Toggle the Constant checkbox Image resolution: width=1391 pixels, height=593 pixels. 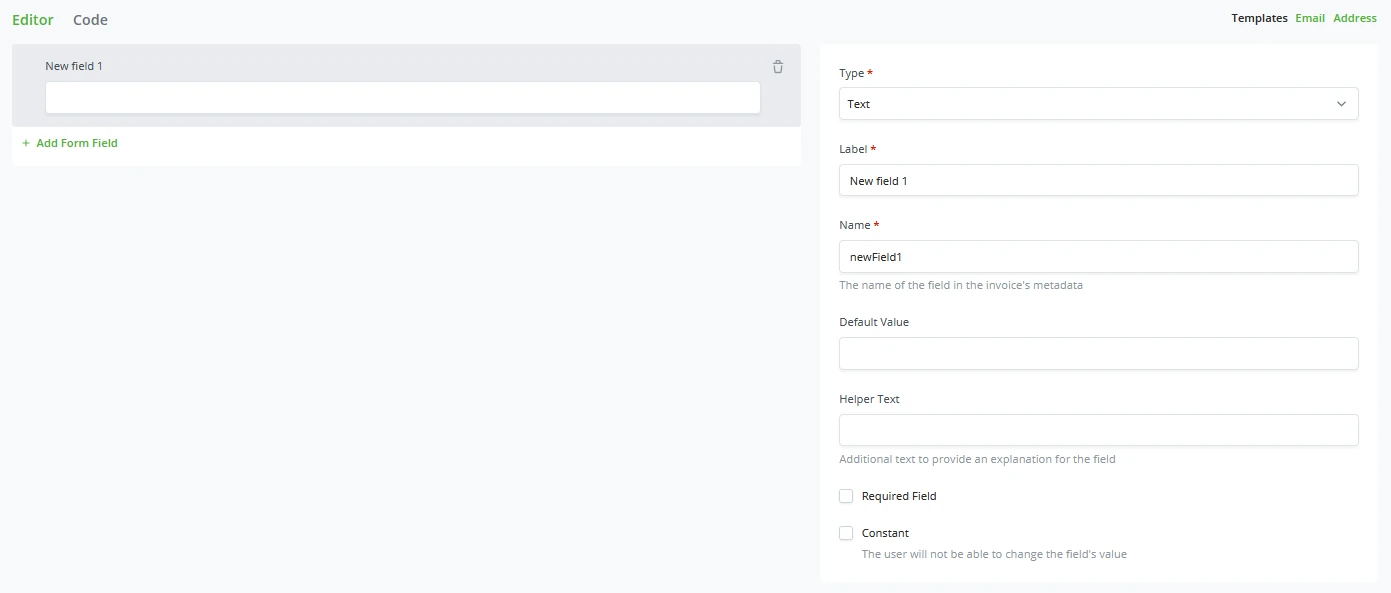846,533
